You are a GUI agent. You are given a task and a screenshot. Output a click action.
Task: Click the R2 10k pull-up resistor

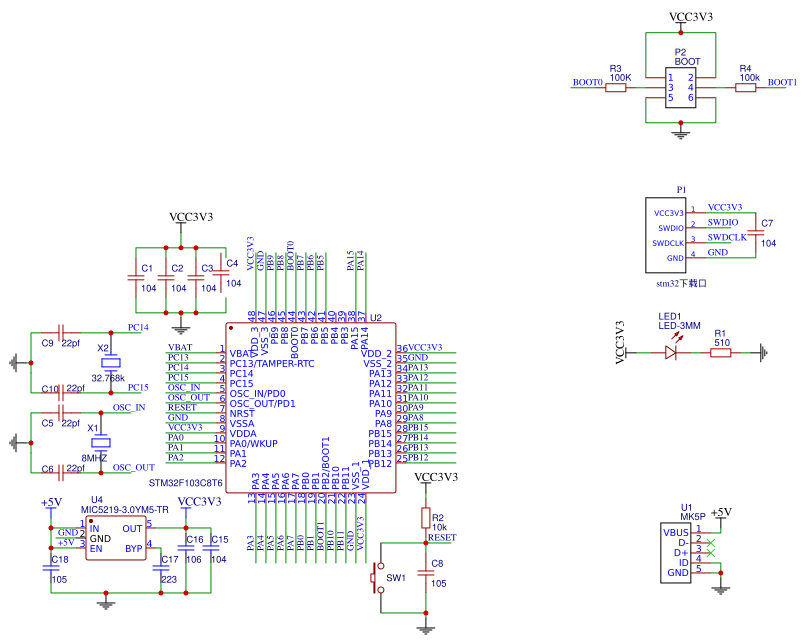[x=425, y=517]
